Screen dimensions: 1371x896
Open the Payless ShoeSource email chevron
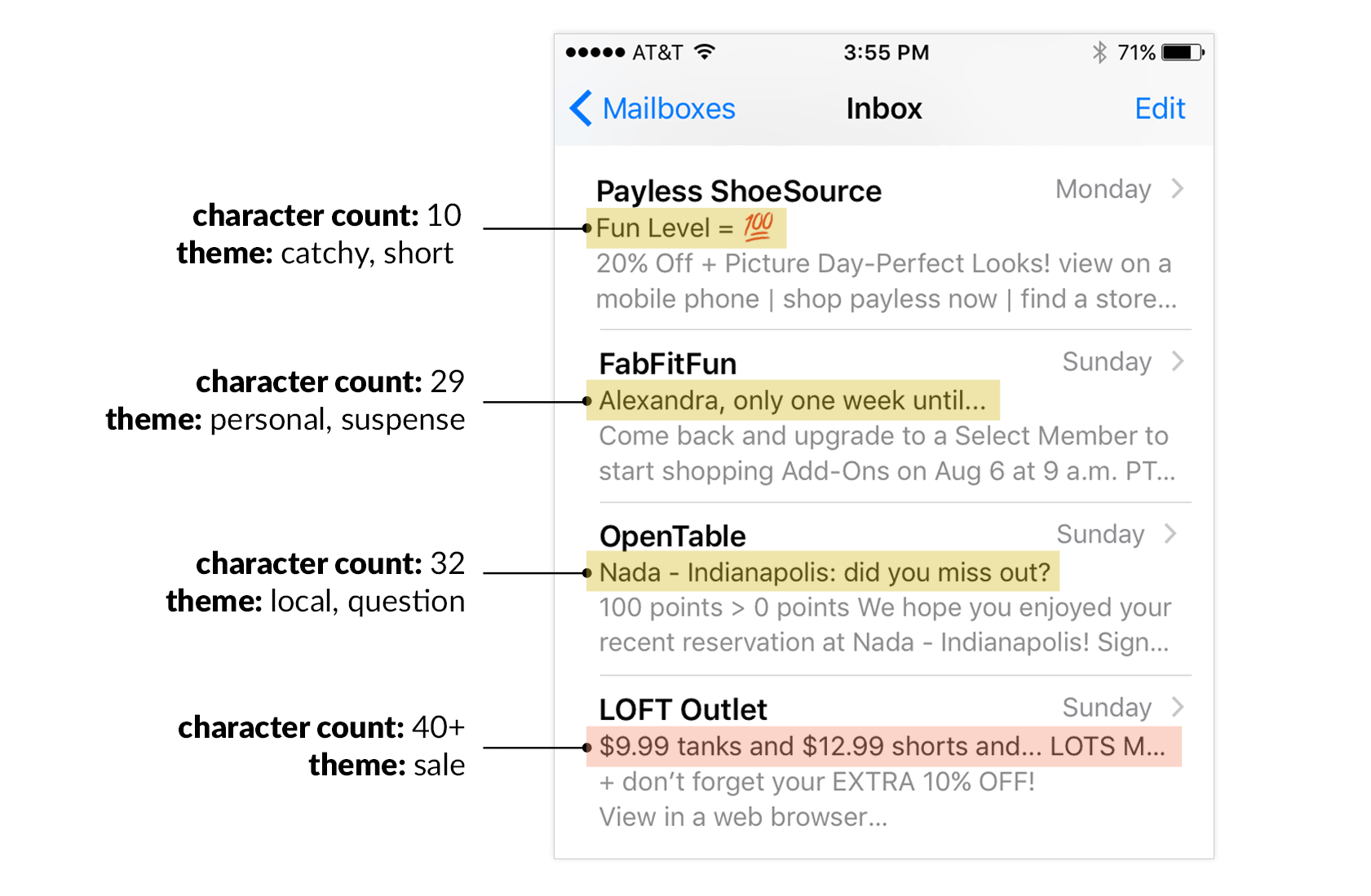click(1177, 188)
